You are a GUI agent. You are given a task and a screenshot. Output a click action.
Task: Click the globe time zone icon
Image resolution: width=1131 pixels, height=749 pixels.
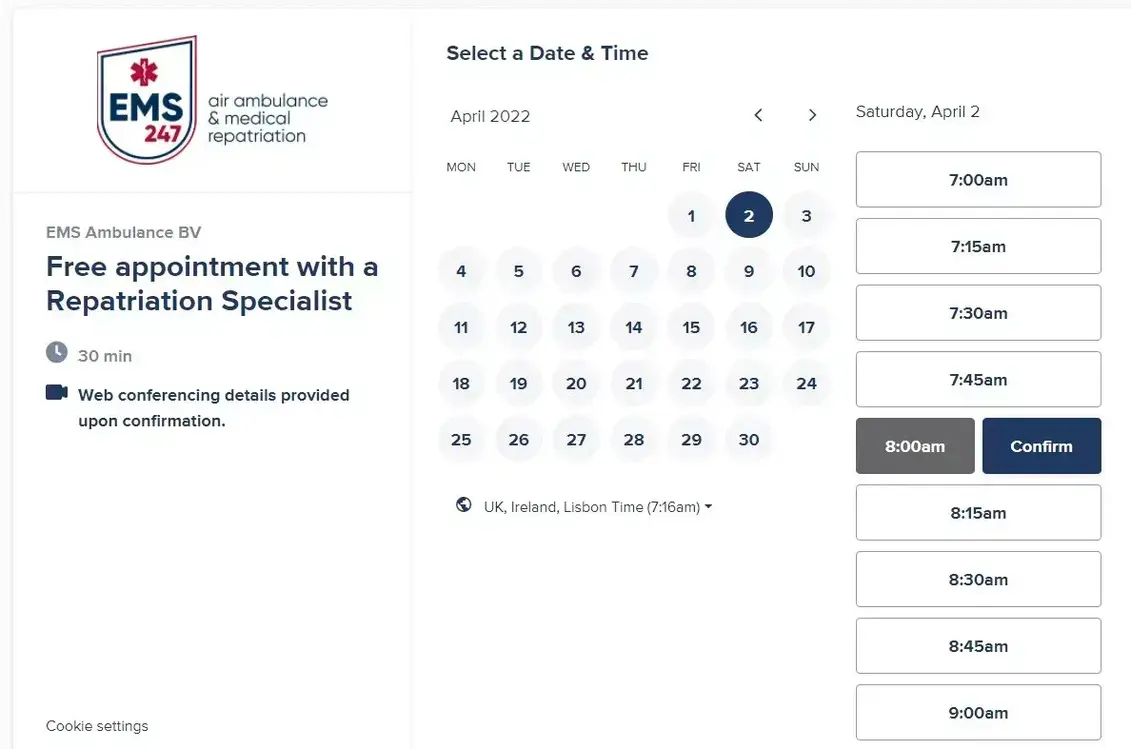pos(464,506)
